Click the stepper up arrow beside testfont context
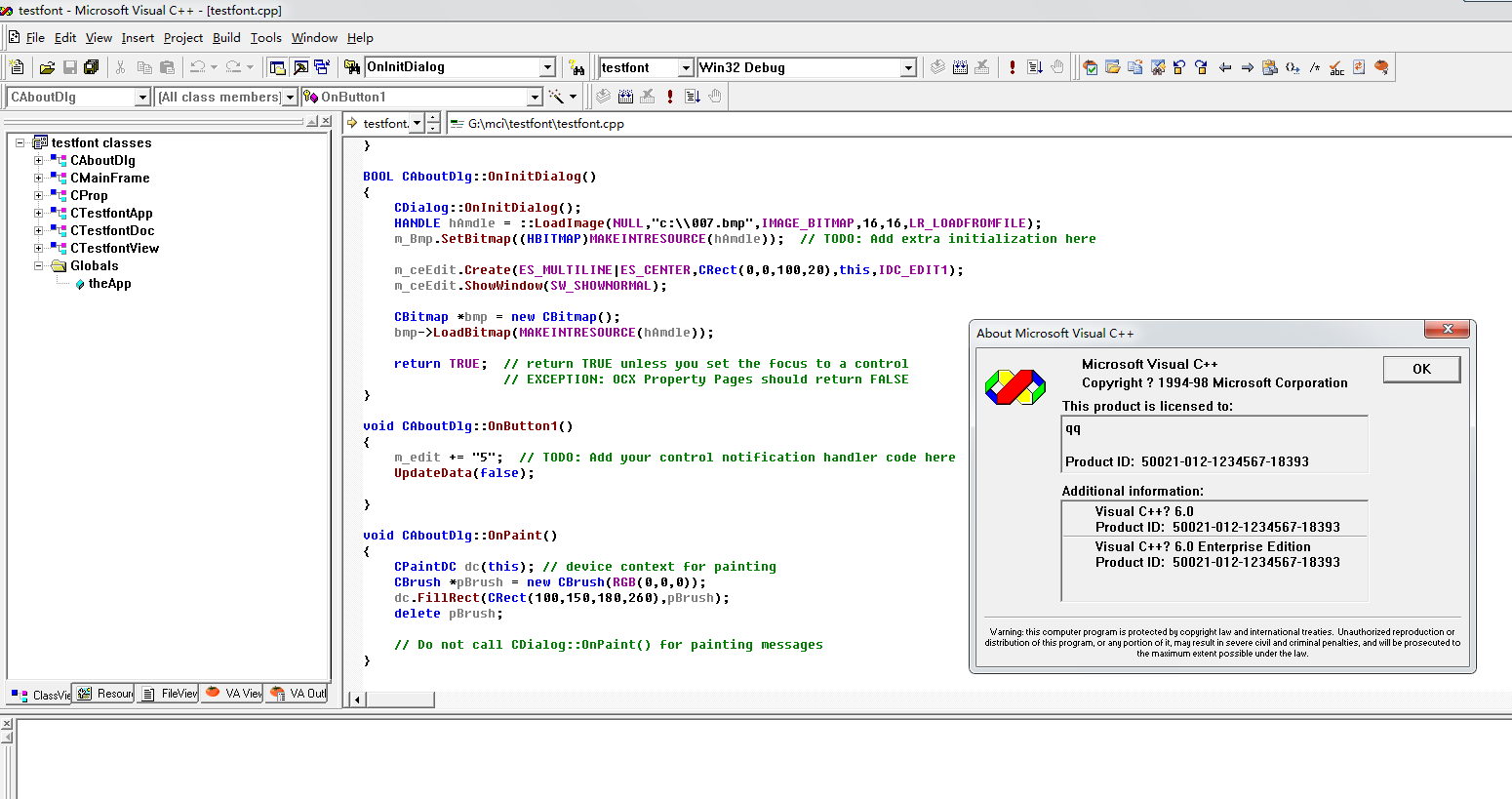 (434, 119)
